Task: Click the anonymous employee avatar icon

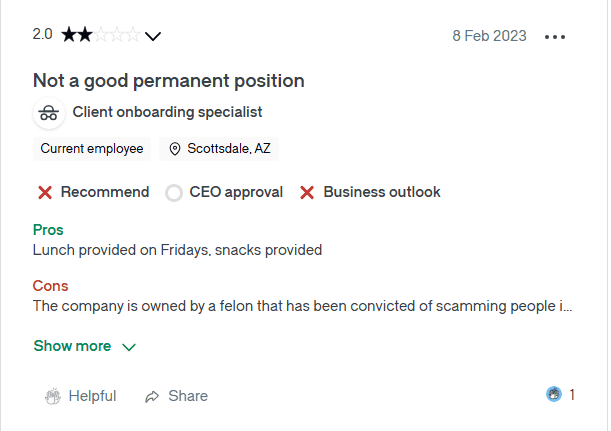Action: click(x=48, y=113)
